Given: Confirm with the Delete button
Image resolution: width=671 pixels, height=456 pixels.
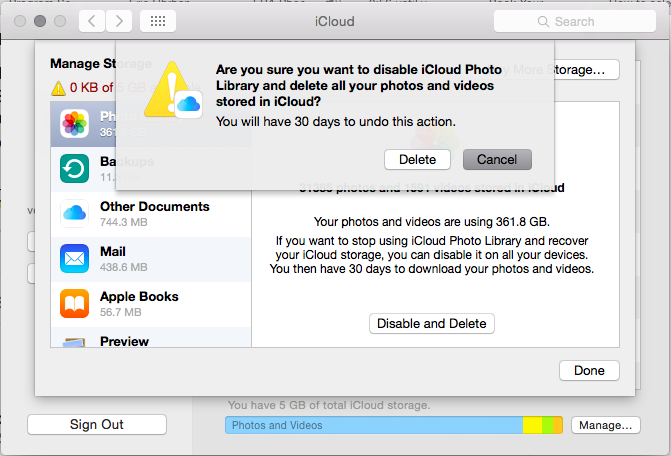Looking at the screenshot, I should tap(417, 160).
